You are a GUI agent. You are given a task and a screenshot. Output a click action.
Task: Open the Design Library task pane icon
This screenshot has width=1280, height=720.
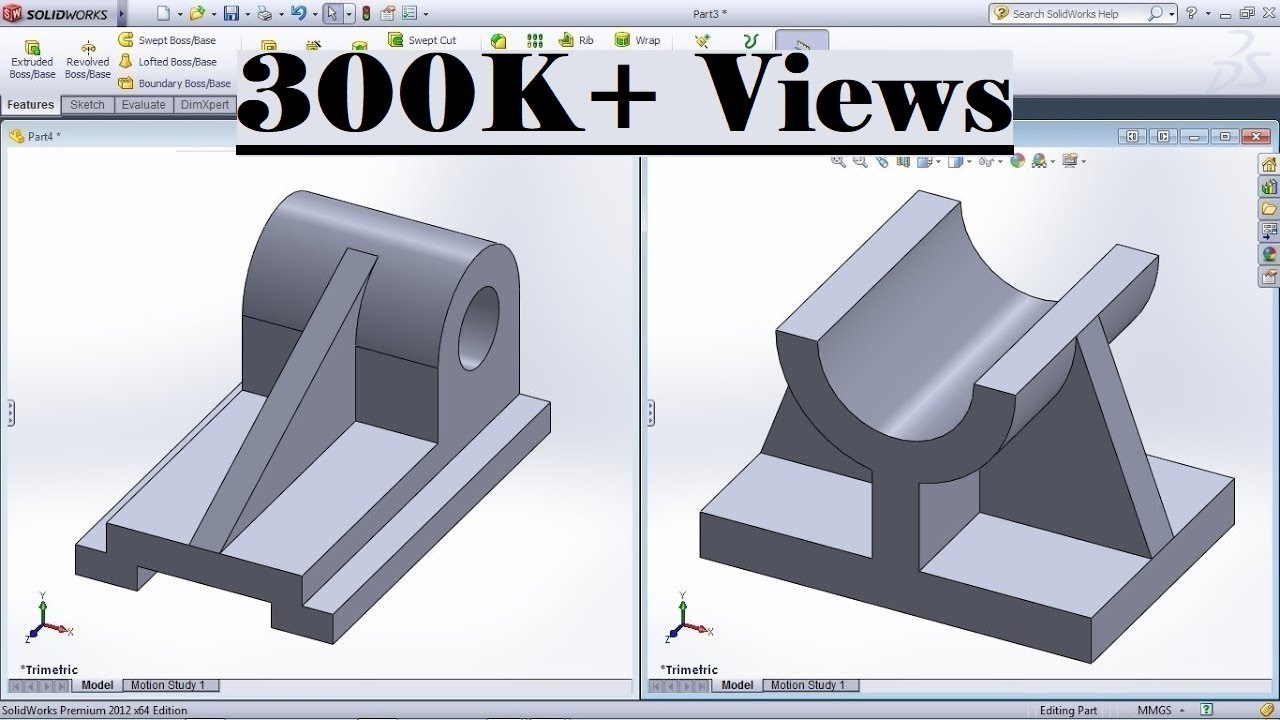click(1270, 187)
